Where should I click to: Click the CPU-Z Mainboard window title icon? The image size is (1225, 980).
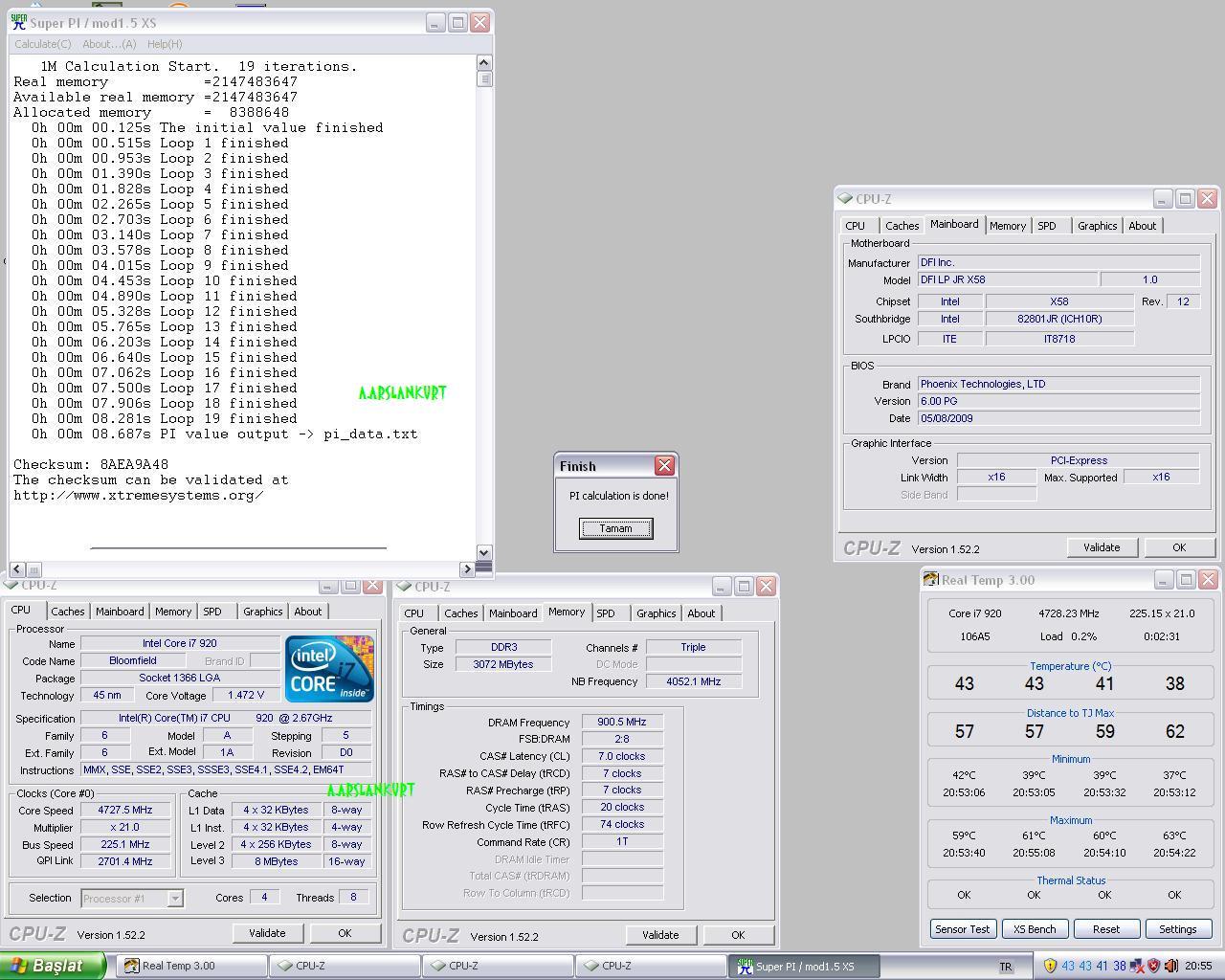coord(844,199)
